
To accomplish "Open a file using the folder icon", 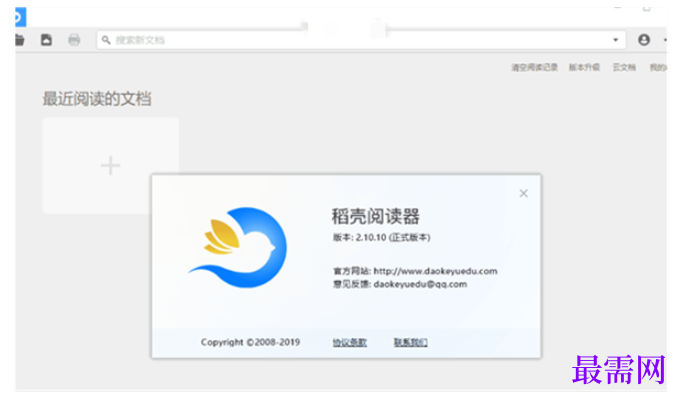I will point(20,40).
